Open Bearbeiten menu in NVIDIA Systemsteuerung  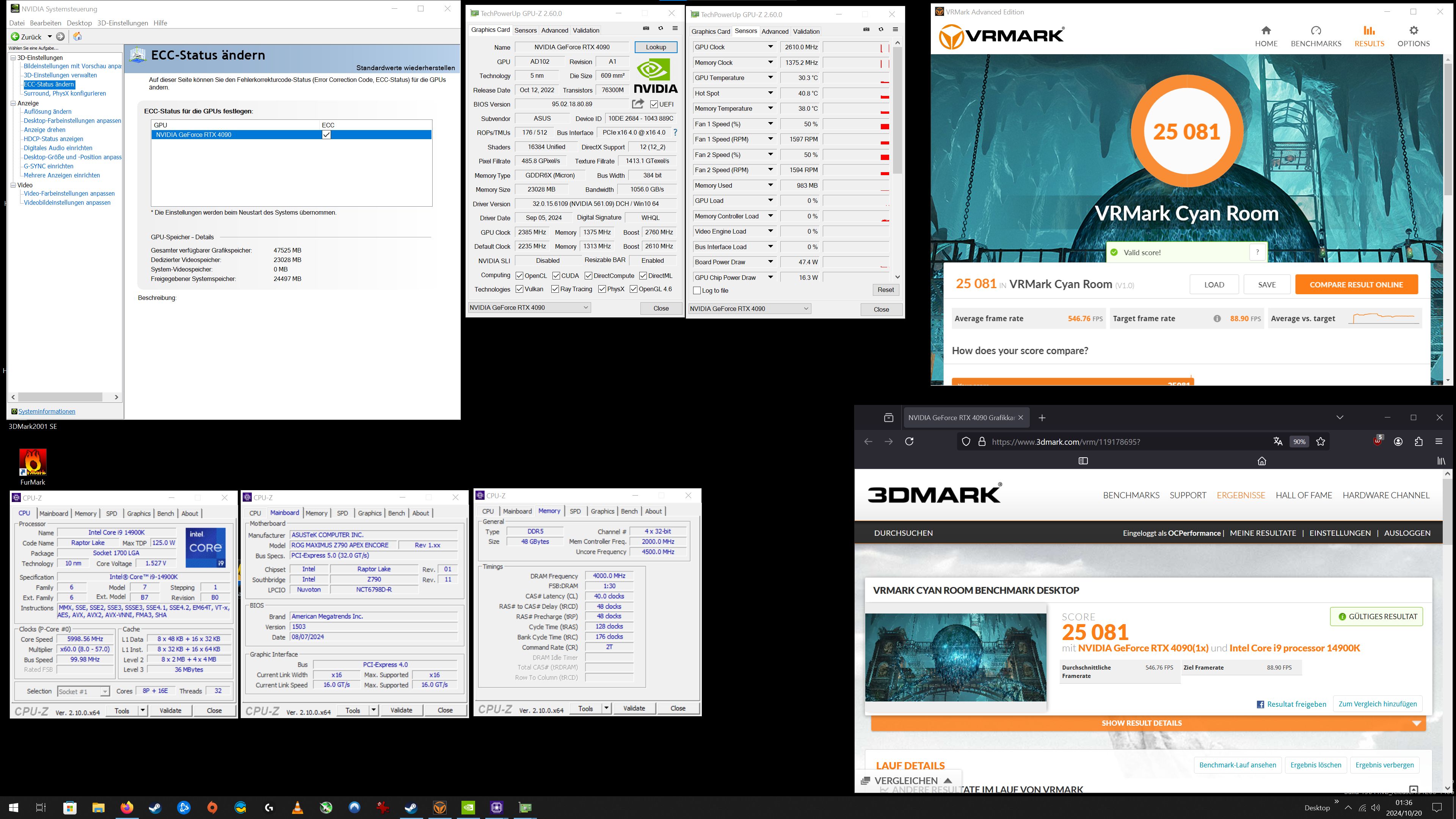45,23
